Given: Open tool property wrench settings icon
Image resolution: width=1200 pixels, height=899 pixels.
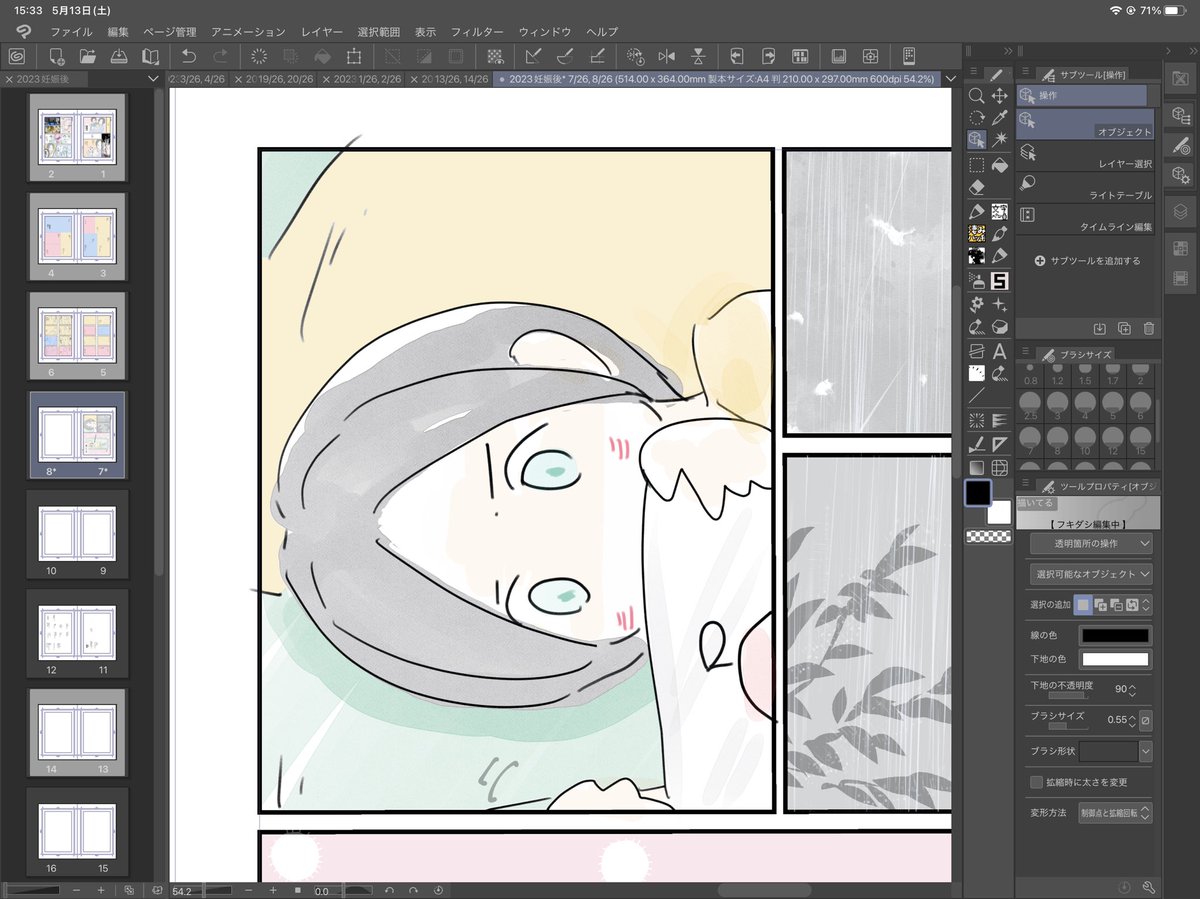Looking at the screenshot, I should pyautogui.click(x=1149, y=887).
